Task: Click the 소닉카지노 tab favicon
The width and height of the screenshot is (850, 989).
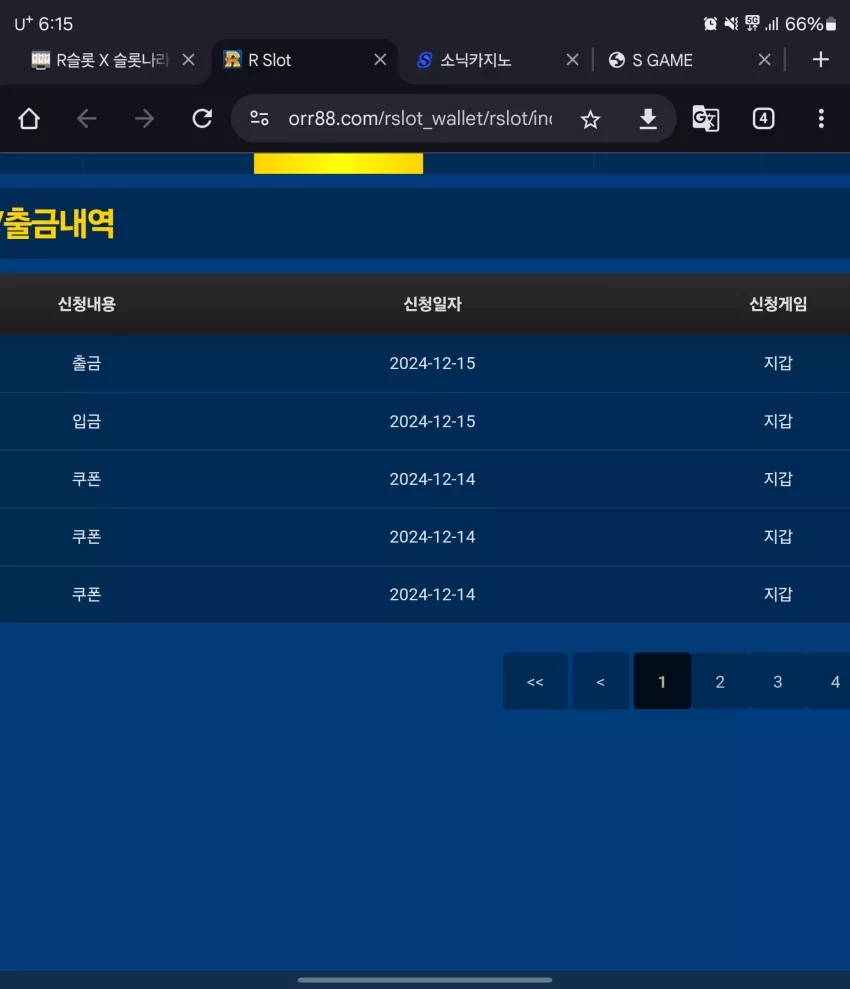Action: pos(424,60)
